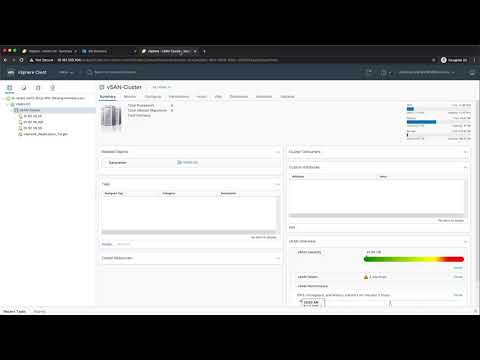Collapse the vCenter server tree node
This screenshot has height=360, width=480.
click(4, 98)
